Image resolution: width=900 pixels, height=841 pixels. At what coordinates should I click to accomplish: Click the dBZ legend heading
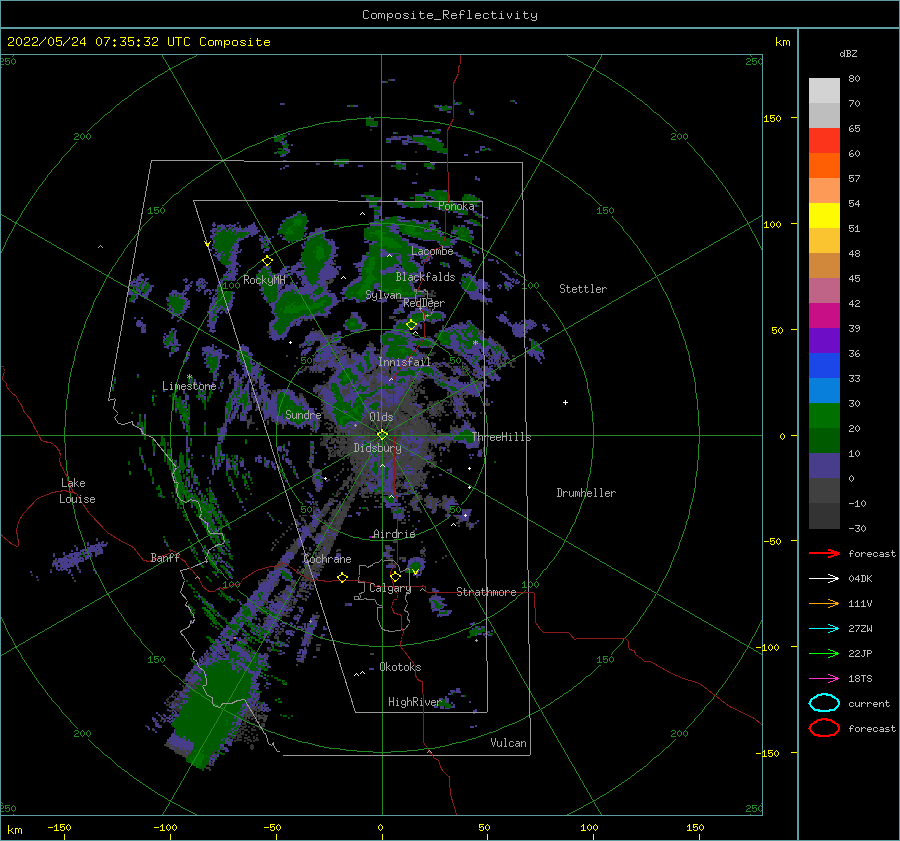(x=848, y=53)
